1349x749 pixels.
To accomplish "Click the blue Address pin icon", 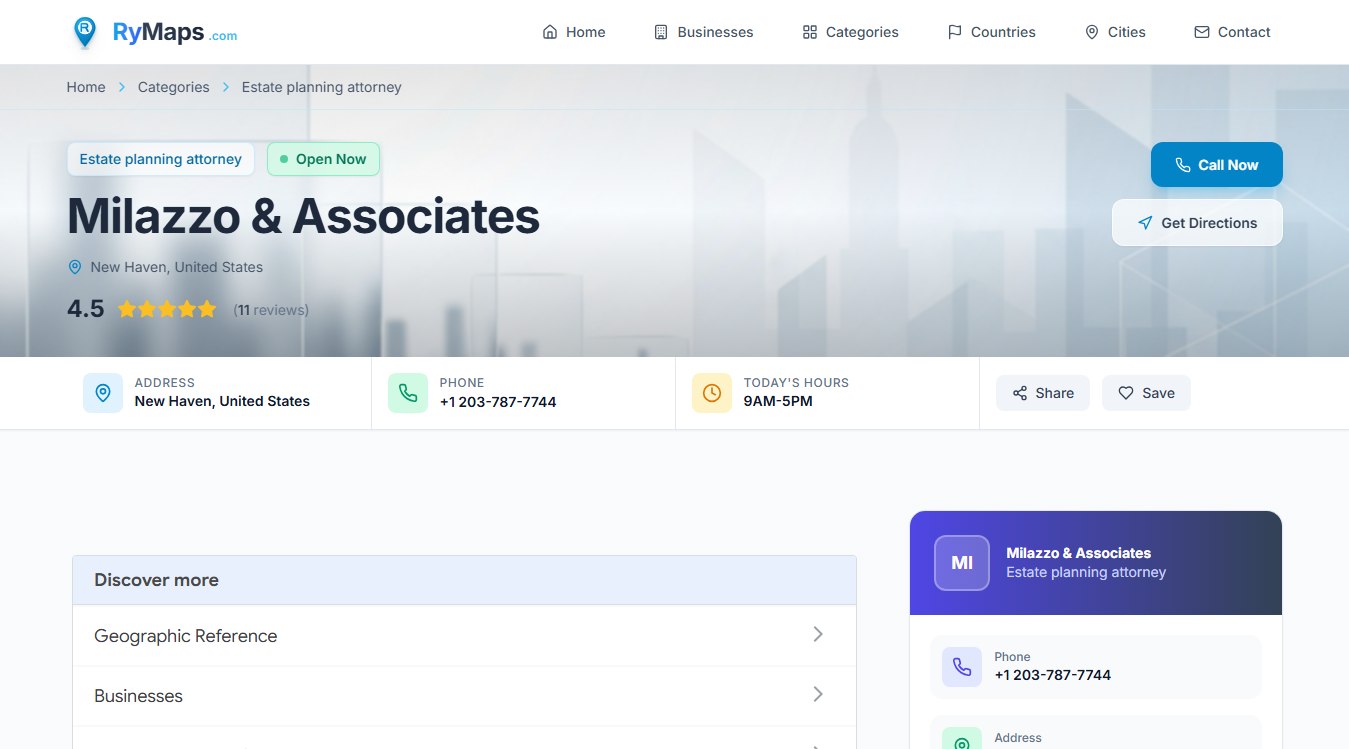I will pos(103,393).
